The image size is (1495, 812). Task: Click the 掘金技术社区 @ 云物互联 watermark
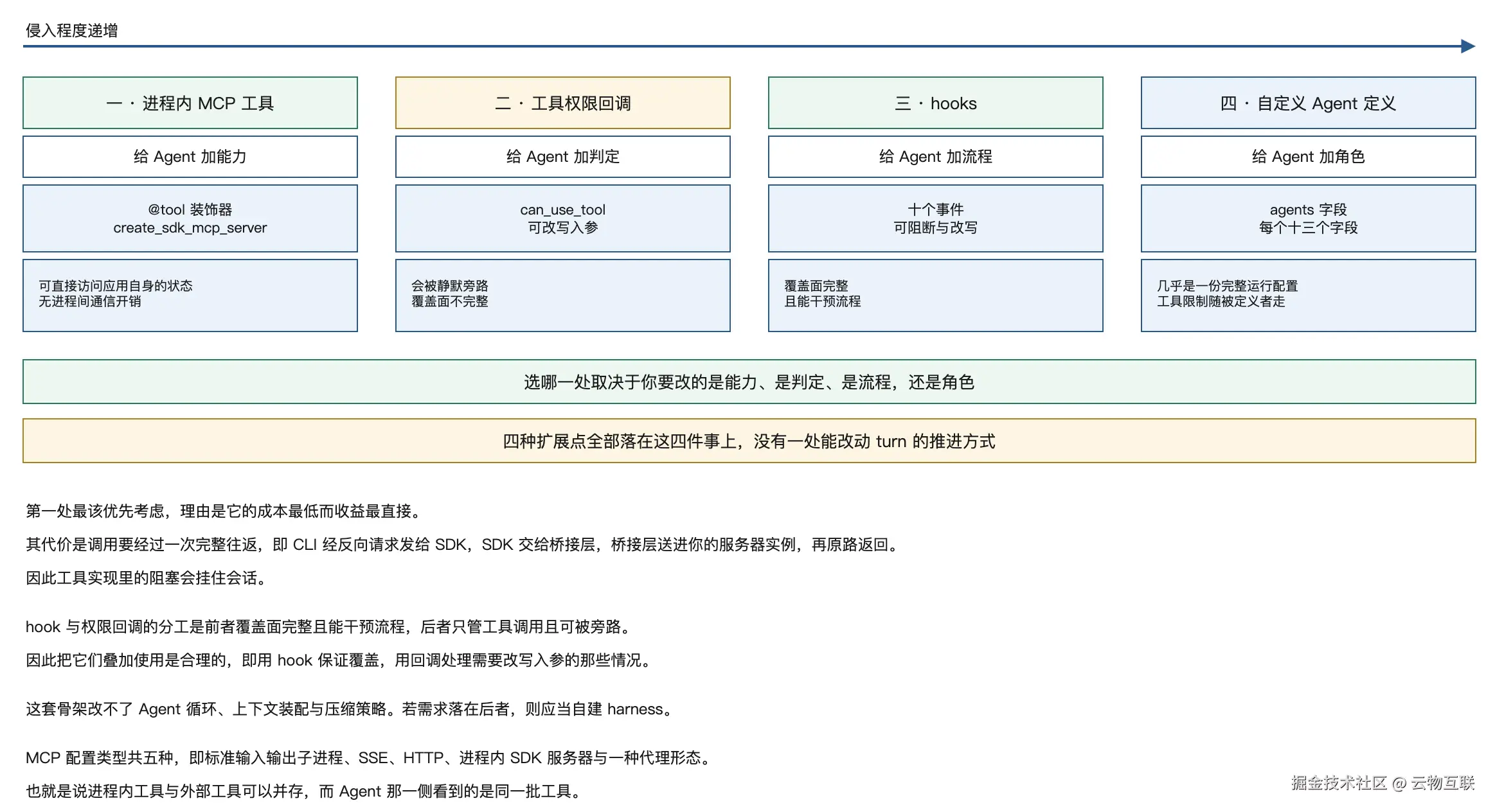click(1383, 782)
